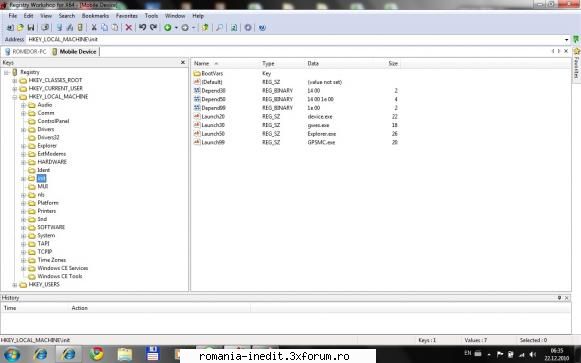This screenshot has height=363, width=581.
Task: Click the Cut scissors icon
Action: point(94,27)
